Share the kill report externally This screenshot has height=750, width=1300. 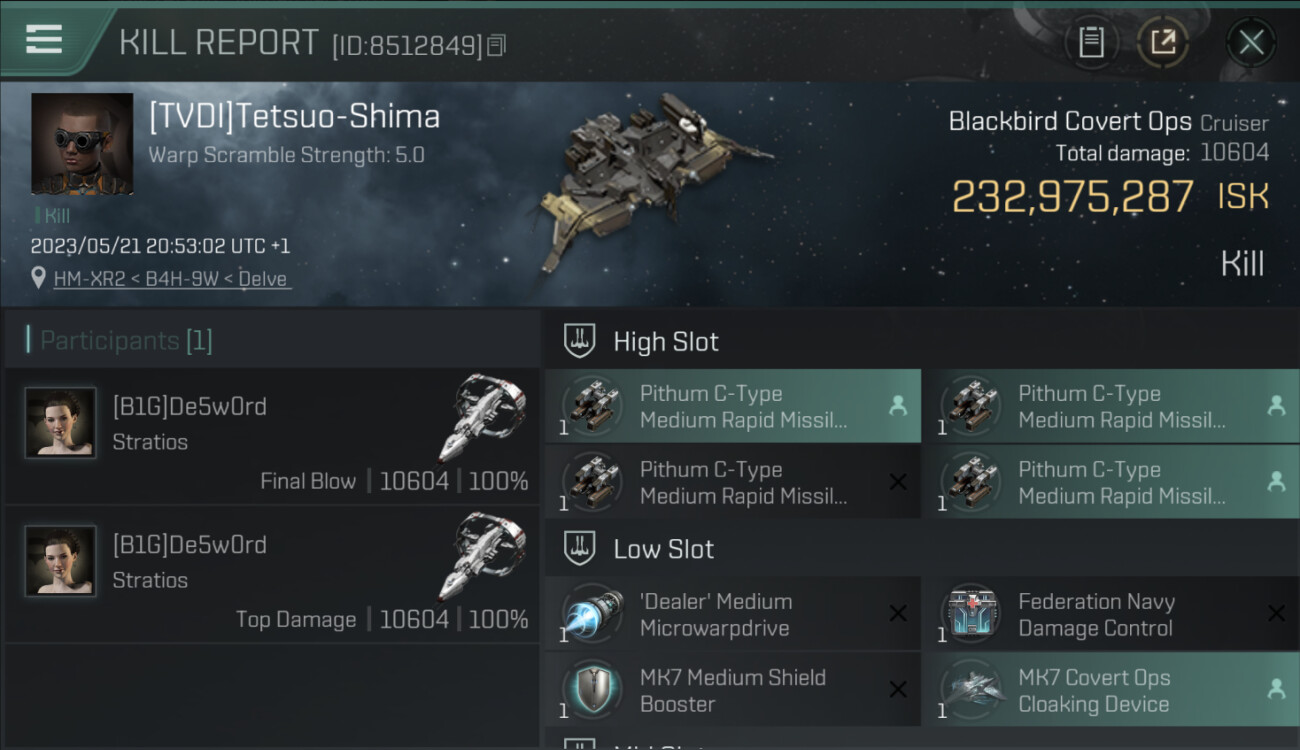coord(1163,43)
